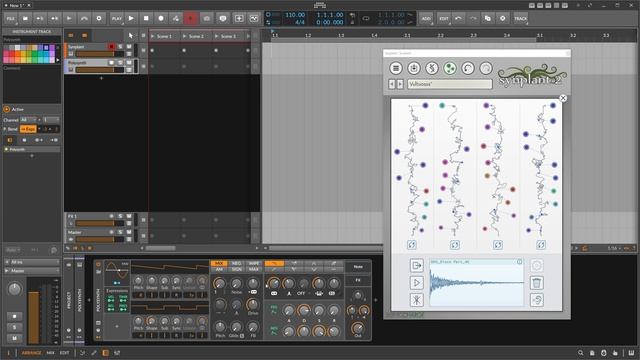
Task: Start playback with transport Play button
Action: click(x=131, y=18)
